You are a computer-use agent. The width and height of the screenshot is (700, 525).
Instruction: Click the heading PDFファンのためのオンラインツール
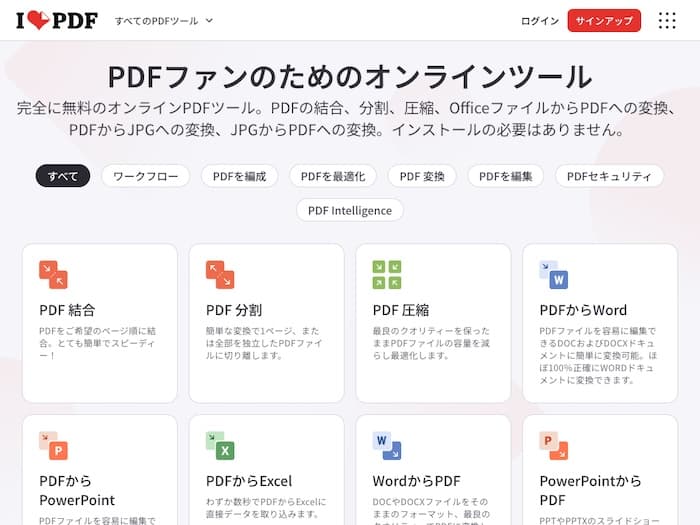coord(350,76)
